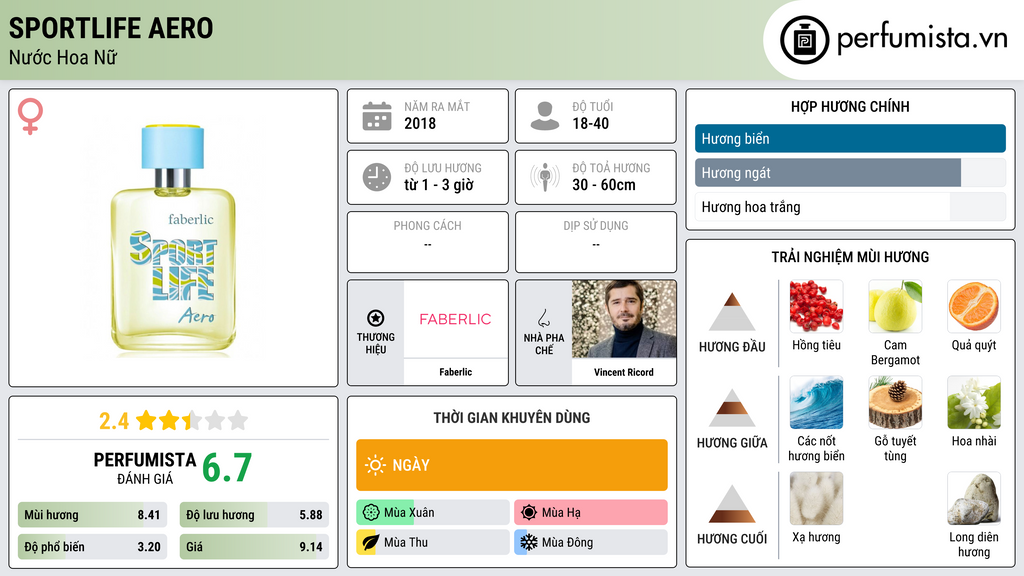Click the Hợp hương chính heading
Viewport: 1024px width, 576px height.
pos(850,106)
